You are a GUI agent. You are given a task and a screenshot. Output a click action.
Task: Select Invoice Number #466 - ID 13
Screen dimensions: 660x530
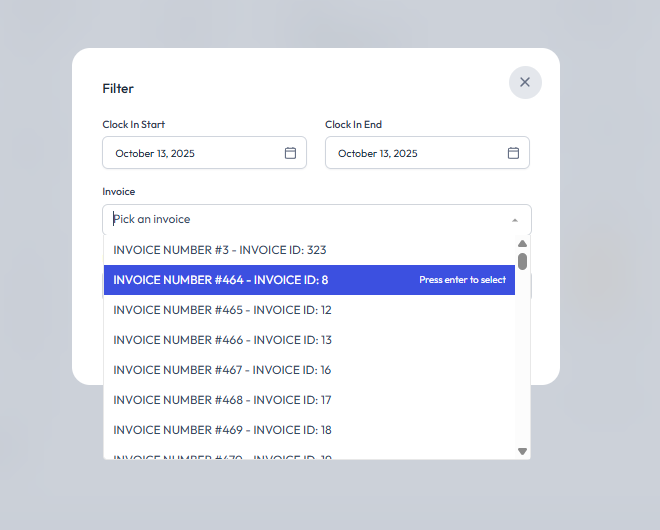(x=222, y=340)
